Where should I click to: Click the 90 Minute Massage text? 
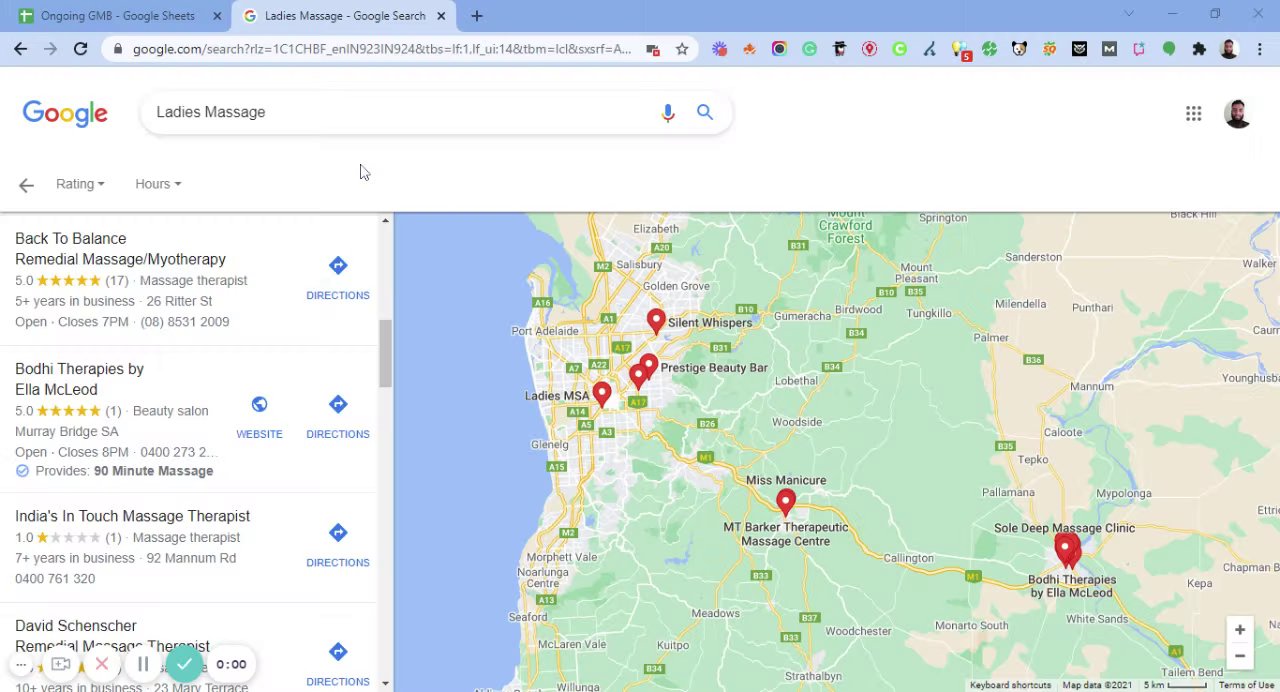point(153,471)
